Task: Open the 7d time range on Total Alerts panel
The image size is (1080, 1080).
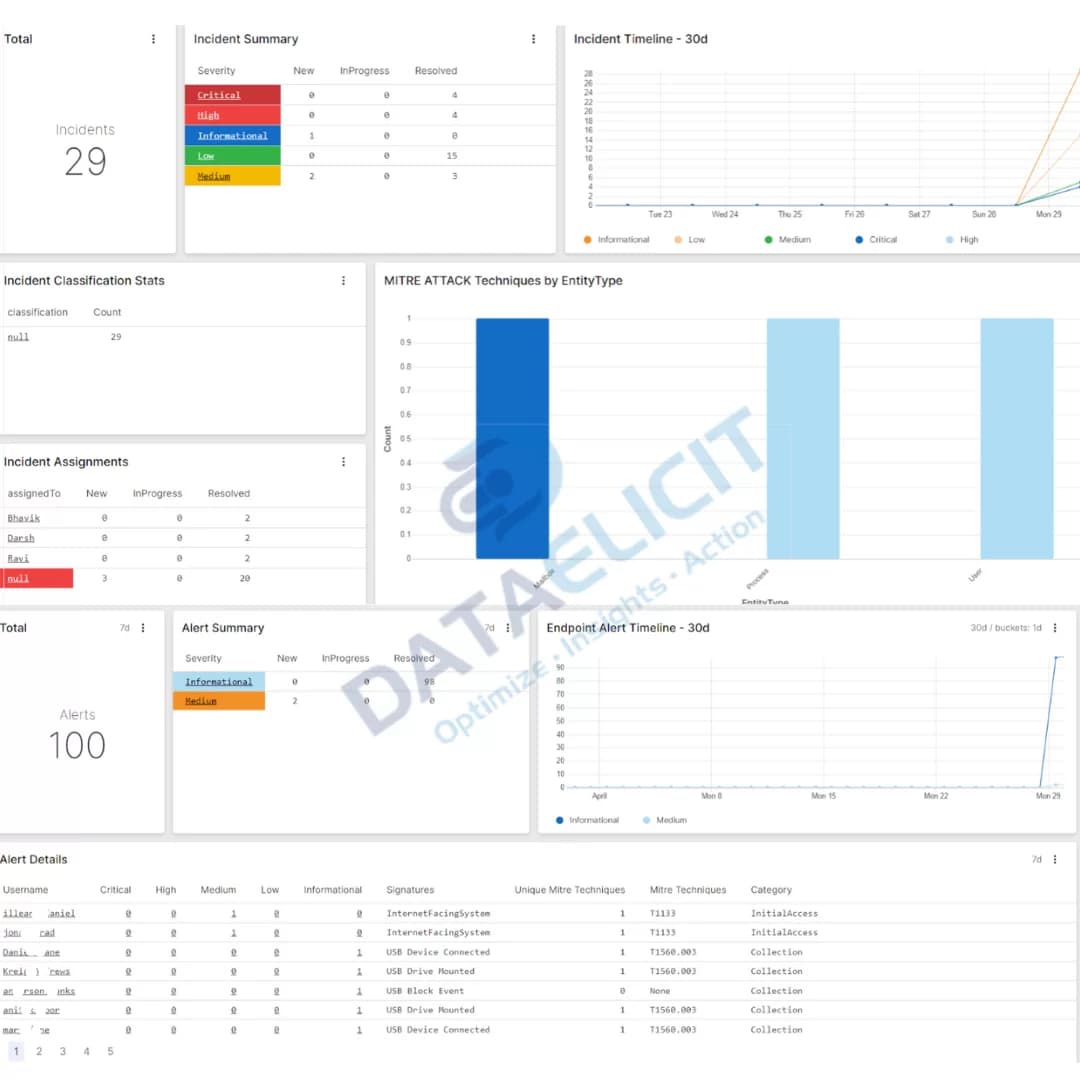Action: click(124, 627)
